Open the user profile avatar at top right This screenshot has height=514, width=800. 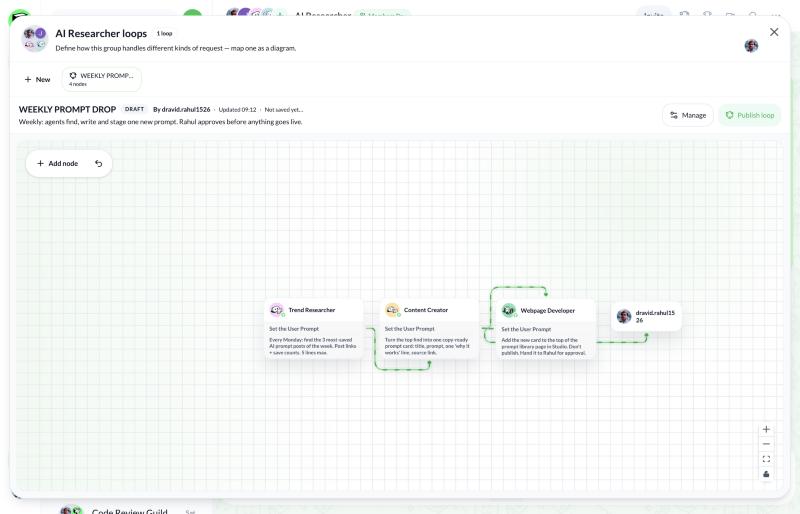[x=751, y=46]
